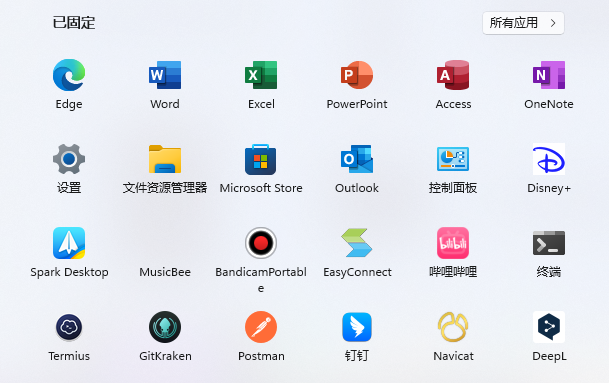Open 文件资源管理器 folder icon
The height and width of the screenshot is (383, 609).
(x=165, y=159)
